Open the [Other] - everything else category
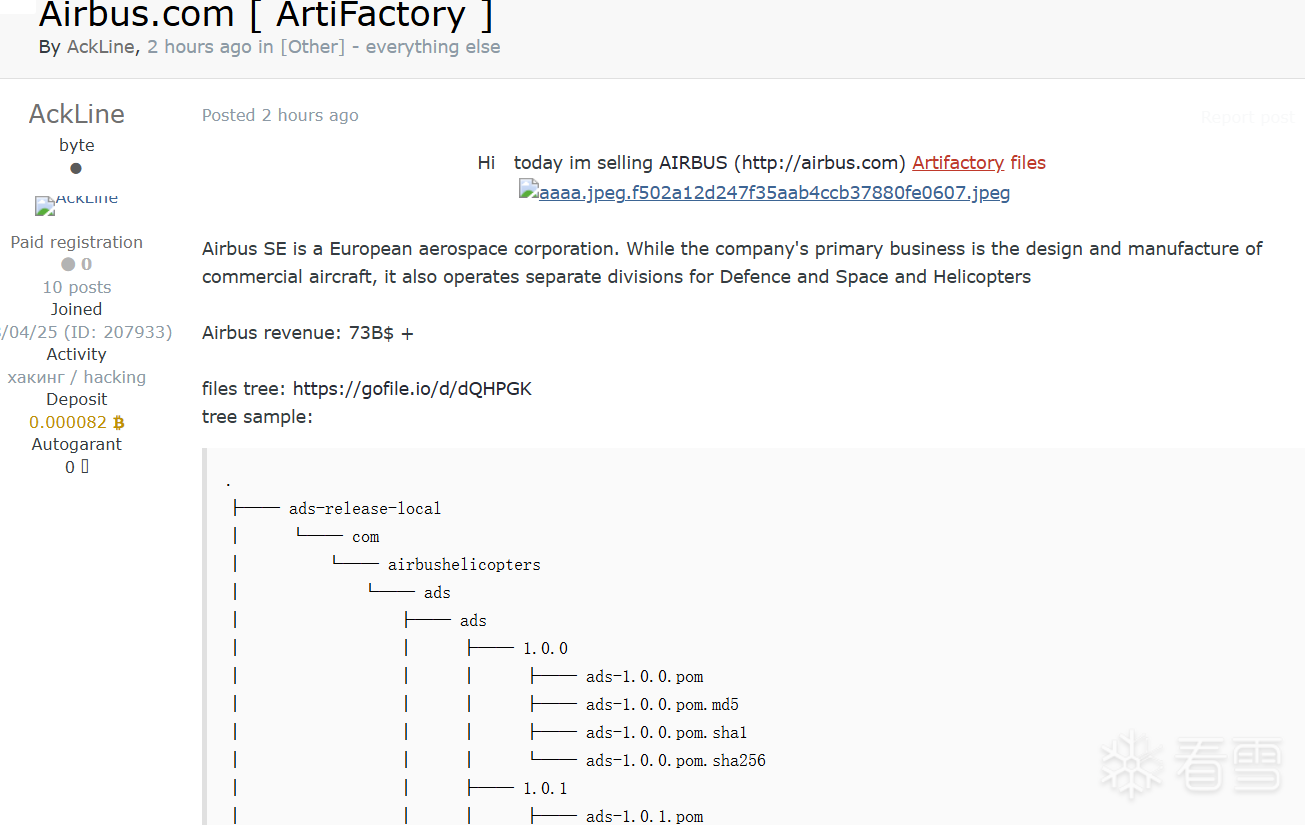This screenshot has width=1305, height=825. point(390,47)
